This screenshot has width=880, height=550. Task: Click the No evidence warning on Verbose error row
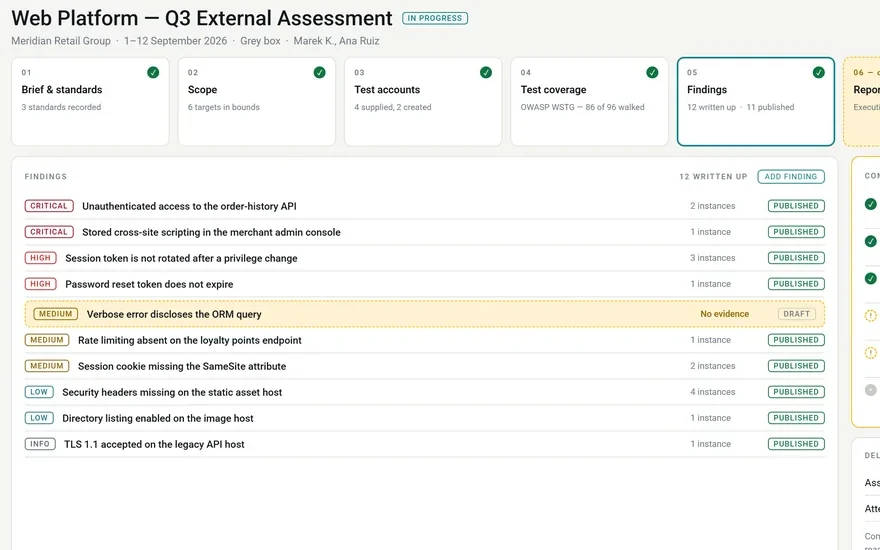tap(725, 314)
